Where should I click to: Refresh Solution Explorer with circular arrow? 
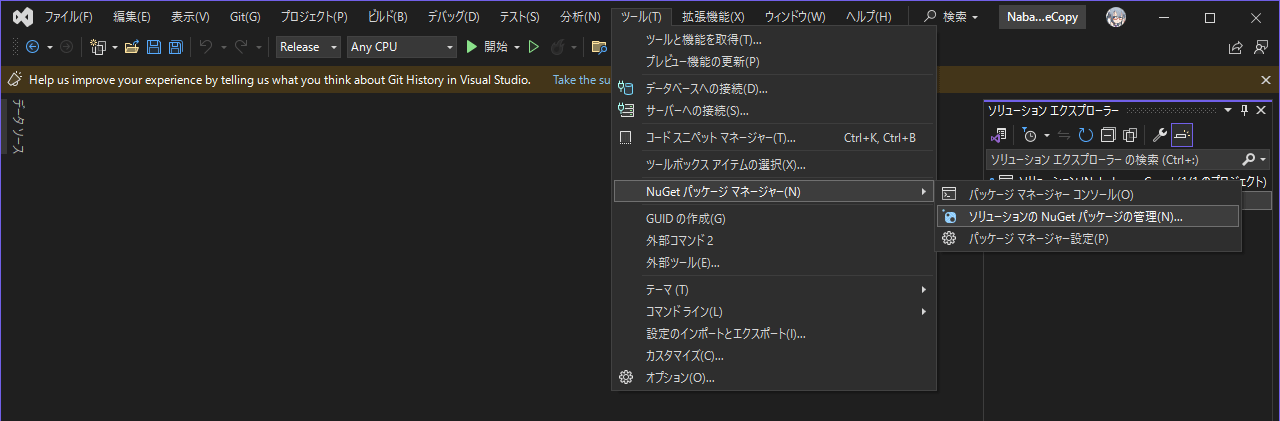click(x=1086, y=134)
